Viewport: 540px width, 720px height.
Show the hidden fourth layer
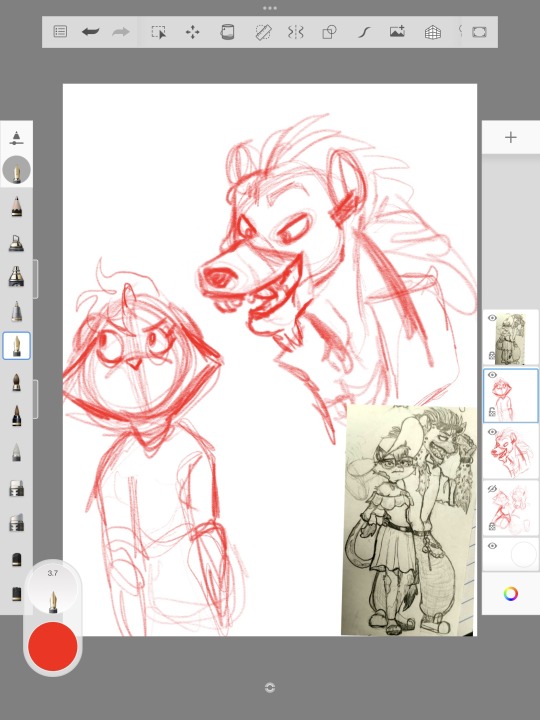pyautogui.click(x=492, y=489)
